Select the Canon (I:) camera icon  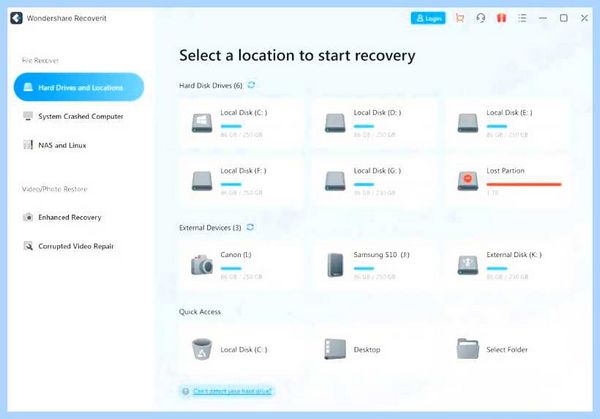coord(202,265)
